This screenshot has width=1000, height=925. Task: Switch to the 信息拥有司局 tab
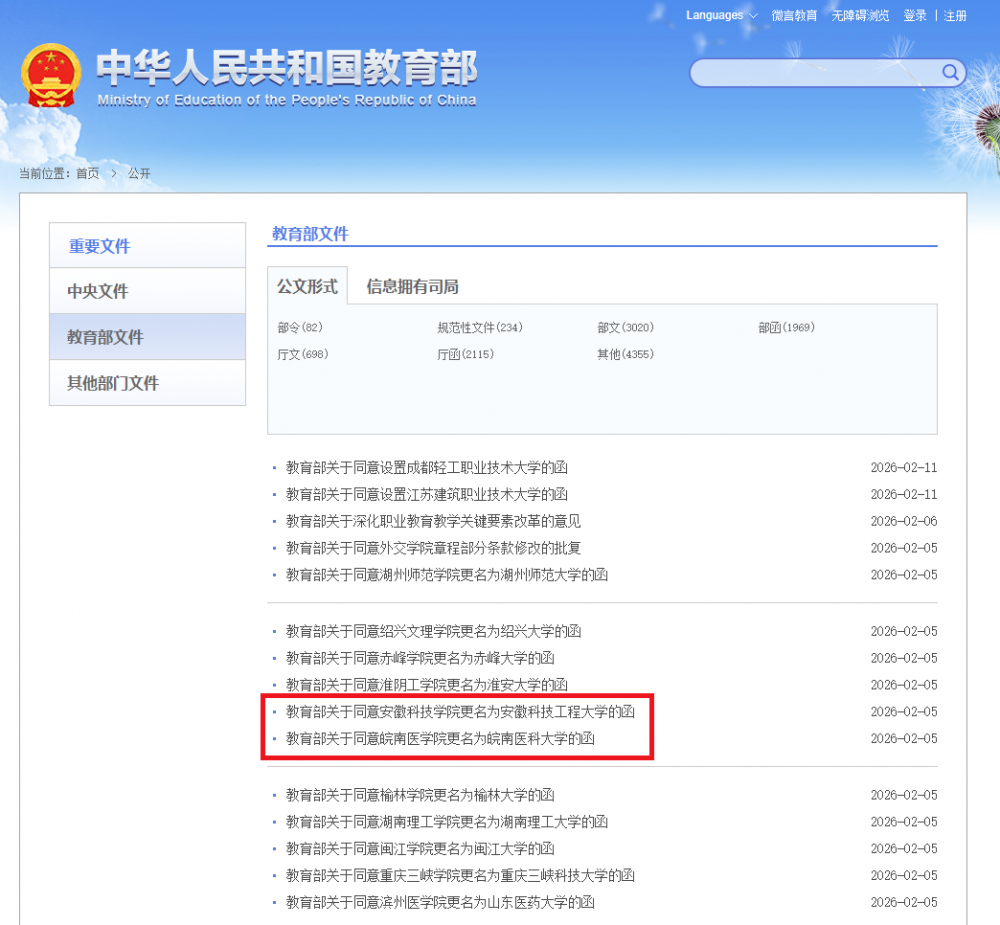(409, 284)
